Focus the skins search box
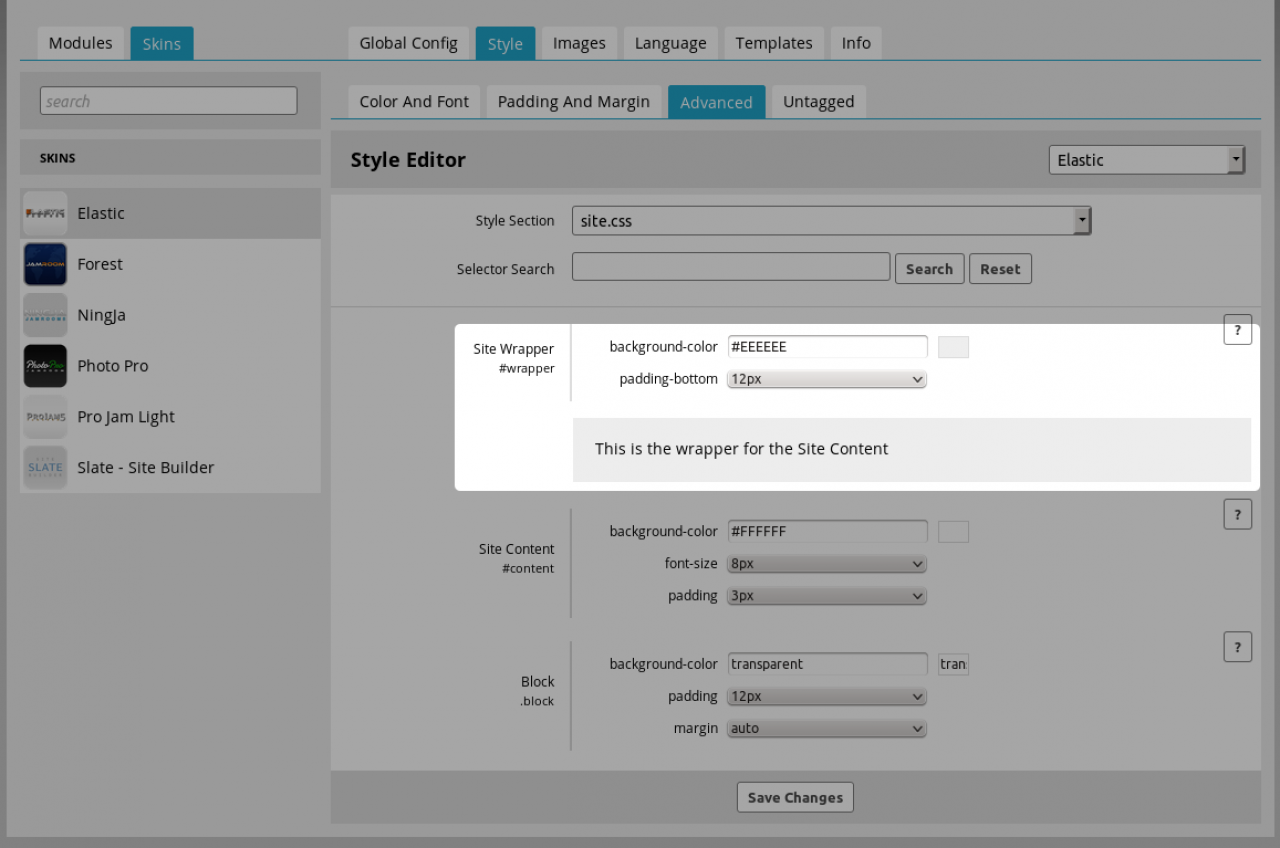 (168, 101)
